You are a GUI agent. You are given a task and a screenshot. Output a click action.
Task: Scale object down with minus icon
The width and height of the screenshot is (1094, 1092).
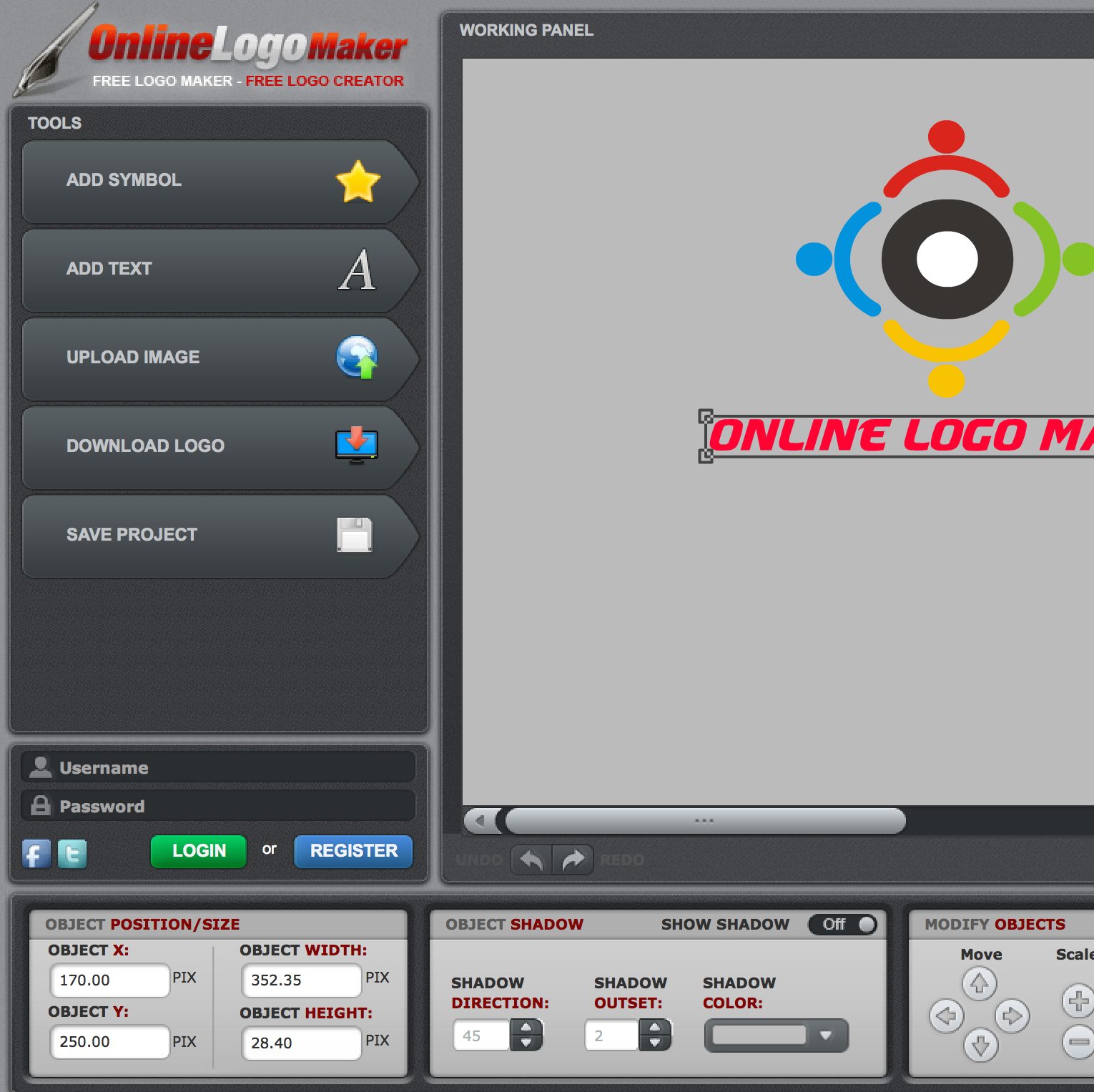point(1078,1042)
